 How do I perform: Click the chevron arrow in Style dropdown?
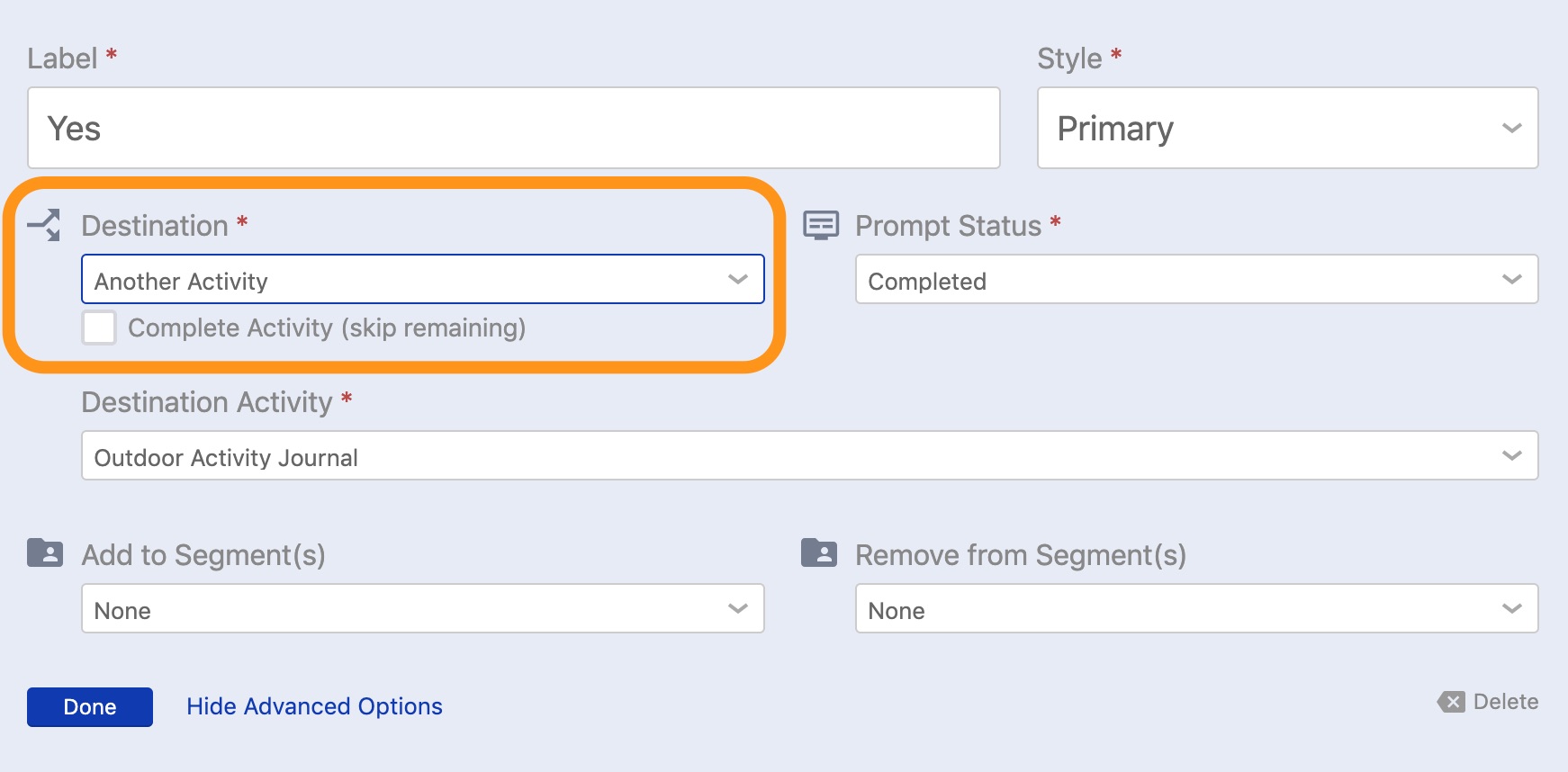coord(1512,128)
